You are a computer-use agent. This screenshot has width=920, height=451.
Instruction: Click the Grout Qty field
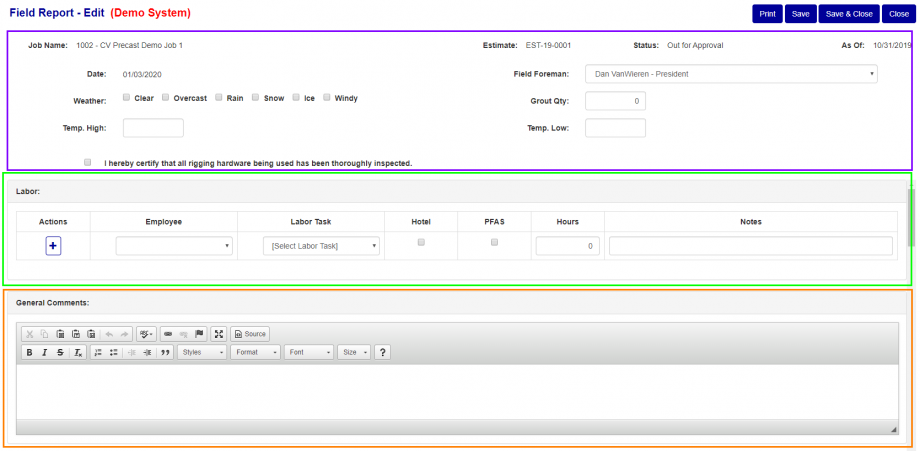pyautogui.click(x=615, y=101)
